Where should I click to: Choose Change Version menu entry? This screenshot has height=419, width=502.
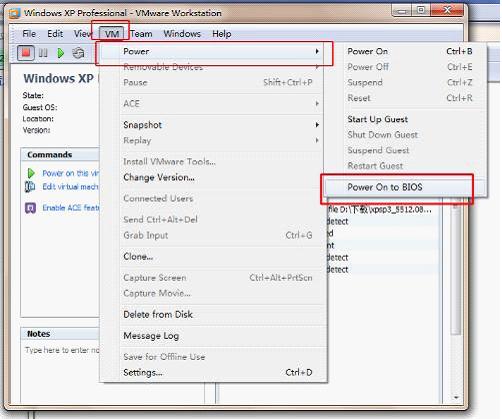click(212, 177)
